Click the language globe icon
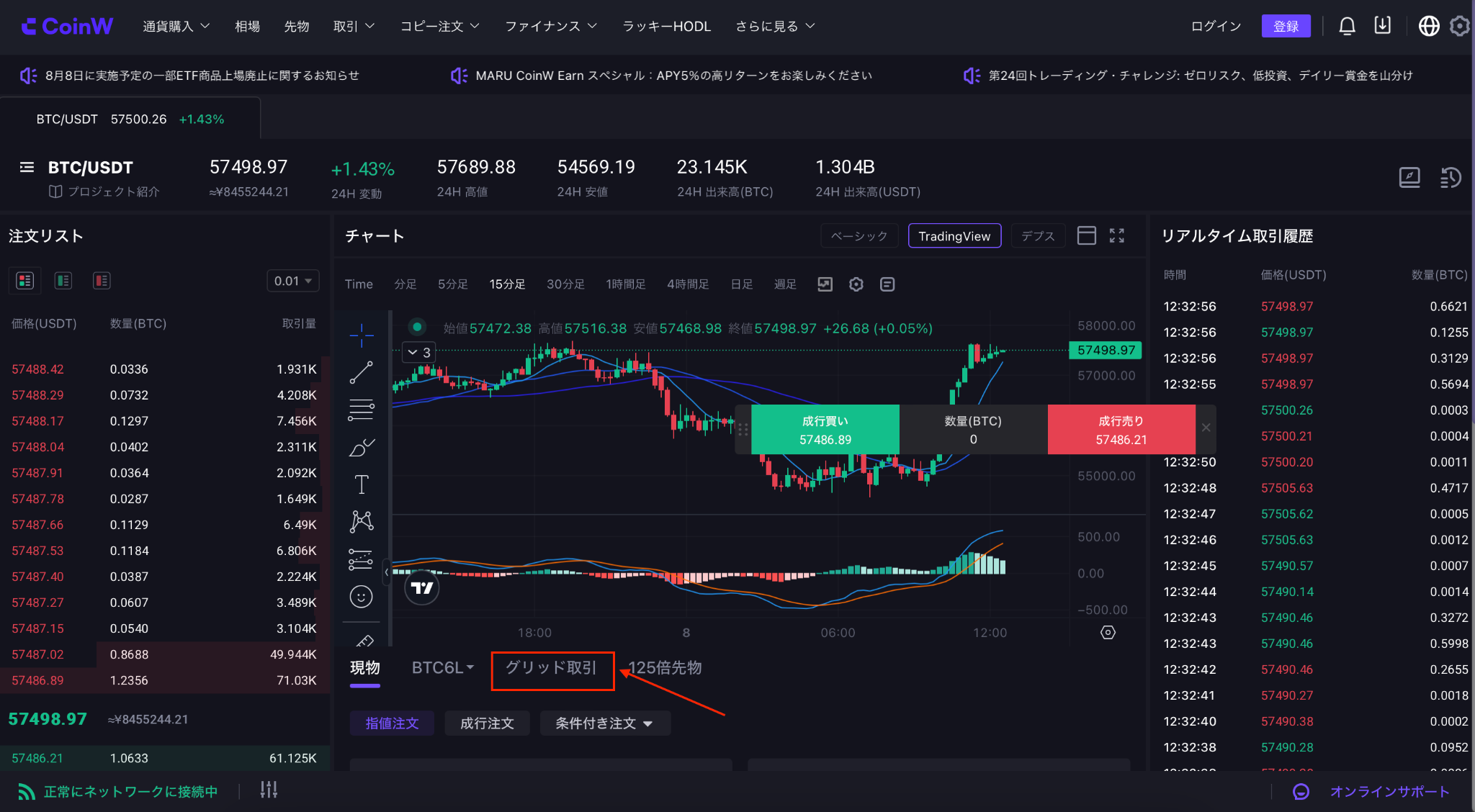 [1429, 26]
